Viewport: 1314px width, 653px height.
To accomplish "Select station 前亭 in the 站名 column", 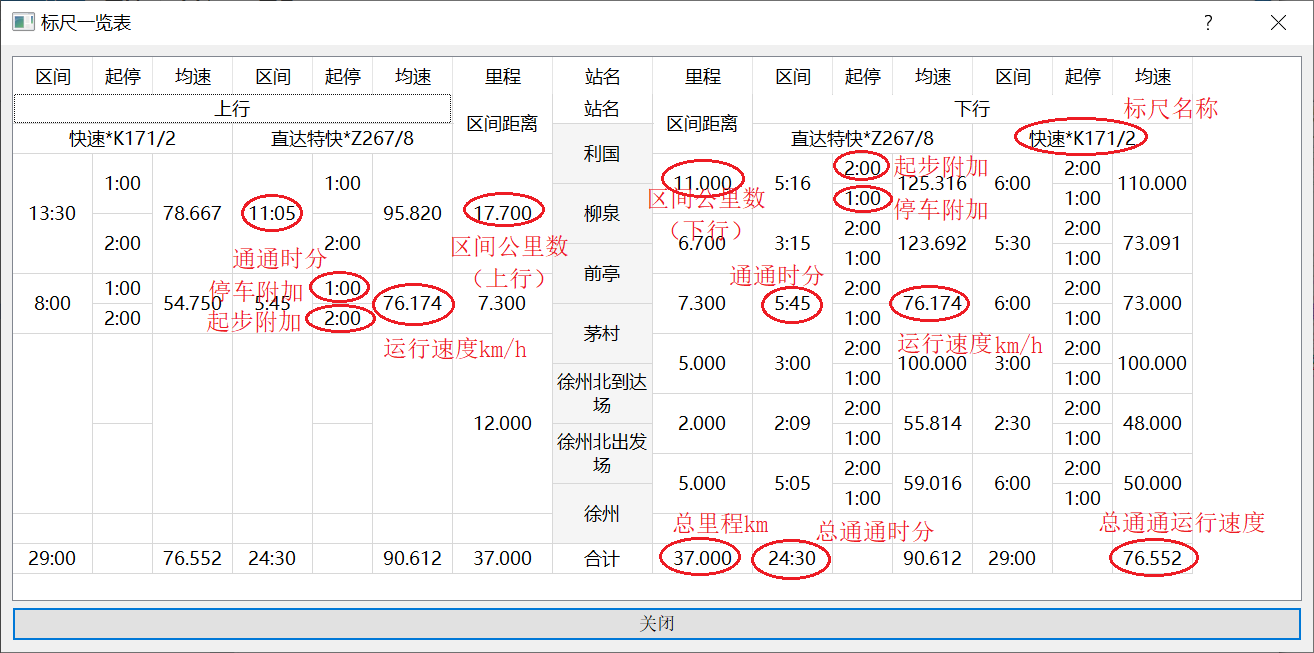I will tap(602, 274).
